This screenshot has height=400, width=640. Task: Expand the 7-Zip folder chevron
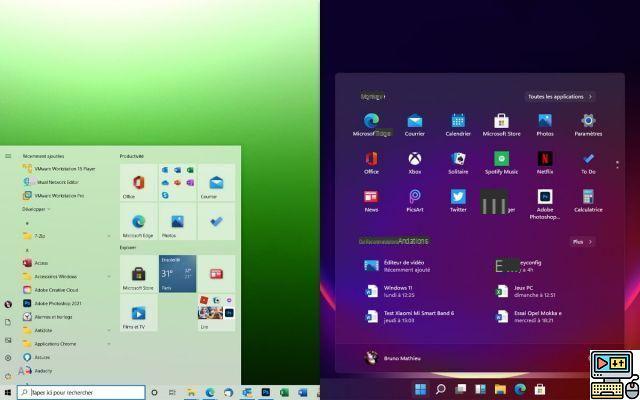click(x=109, y=236)
